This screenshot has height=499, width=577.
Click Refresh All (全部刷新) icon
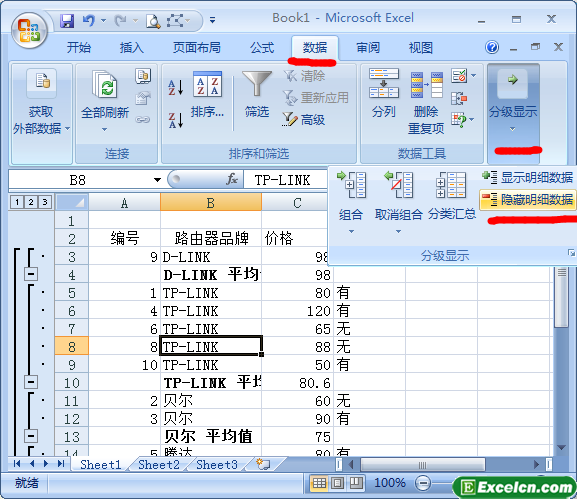(106, 85)
